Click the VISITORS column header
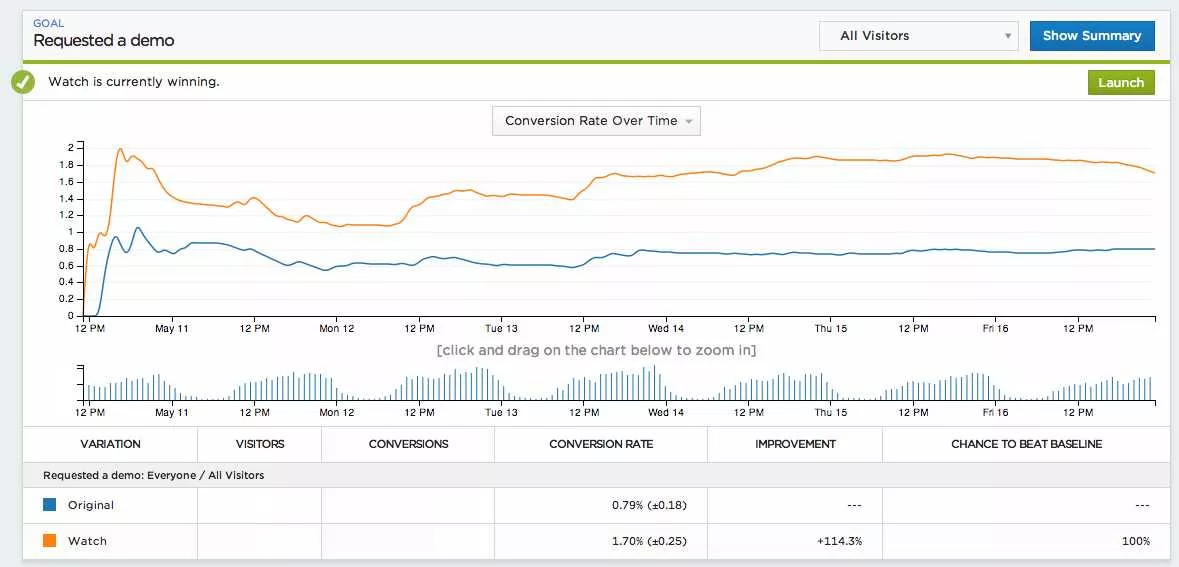 [x=259, y=444]
